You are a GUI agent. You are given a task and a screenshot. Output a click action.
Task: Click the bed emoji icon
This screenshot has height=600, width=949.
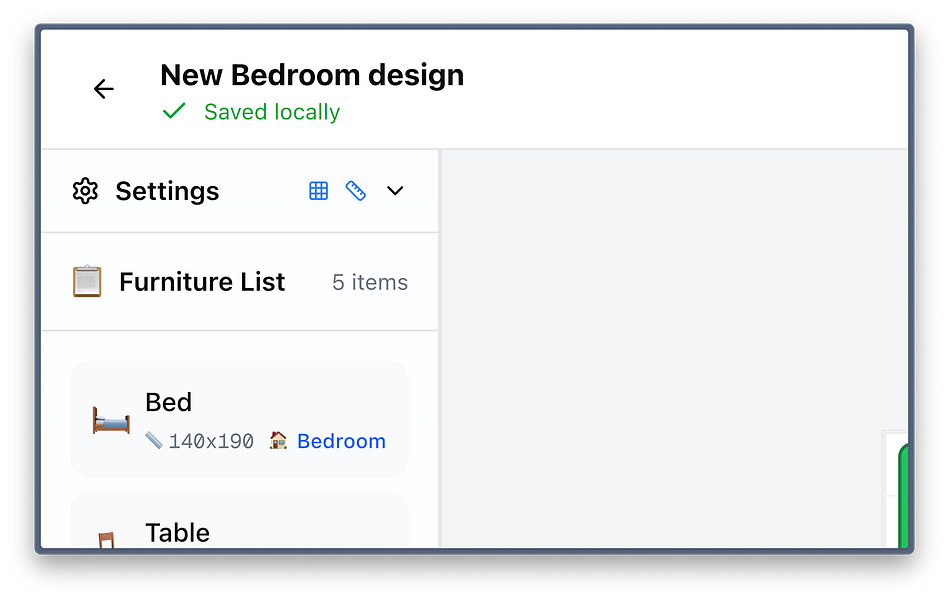(x=111, y=420)
